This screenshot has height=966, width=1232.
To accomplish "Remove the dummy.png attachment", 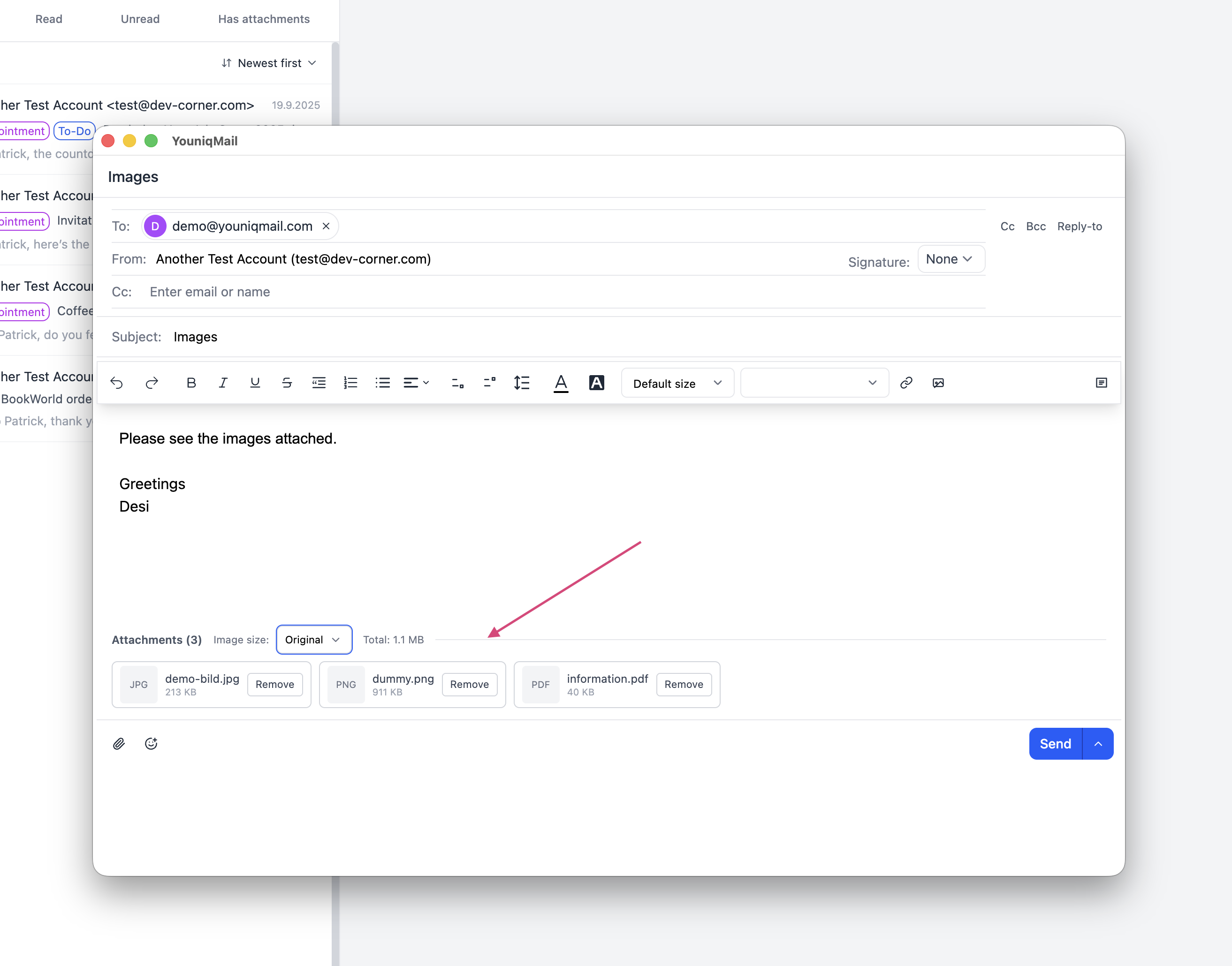I will coord(469,684).
